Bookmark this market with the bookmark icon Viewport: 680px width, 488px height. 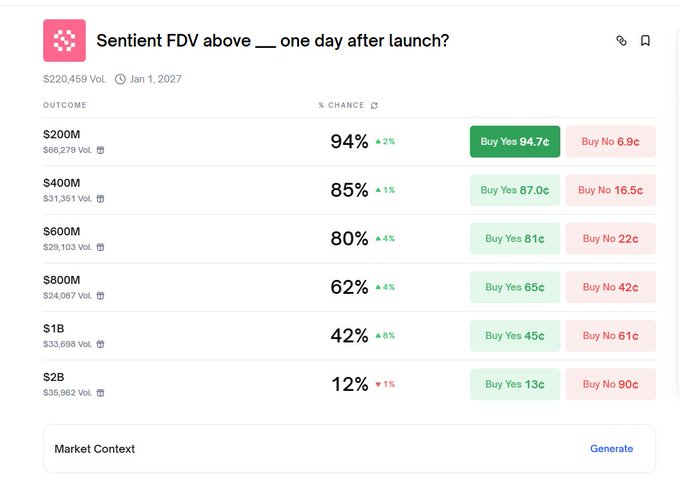point(645,41)
